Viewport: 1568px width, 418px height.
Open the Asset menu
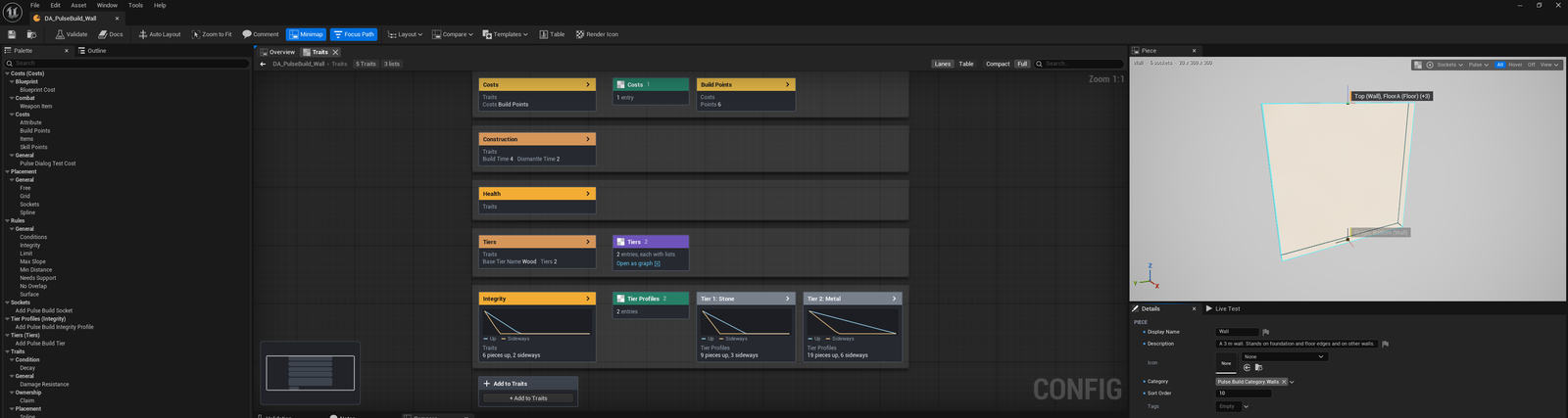[x=78, y=5]
